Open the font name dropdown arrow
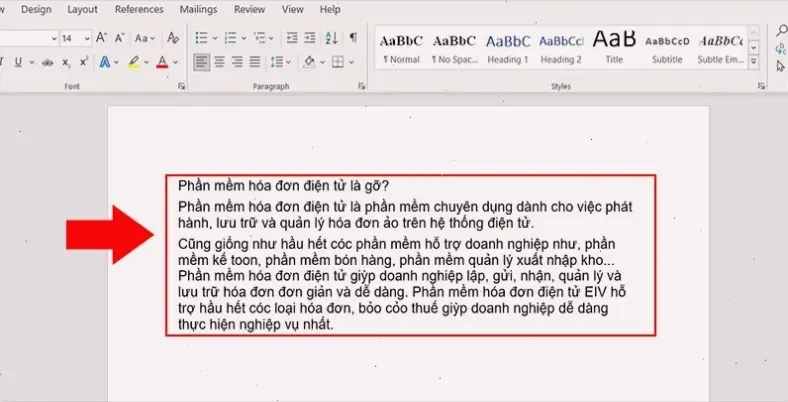The height and width of the screenshot is (402, 788). click(54, 38)
